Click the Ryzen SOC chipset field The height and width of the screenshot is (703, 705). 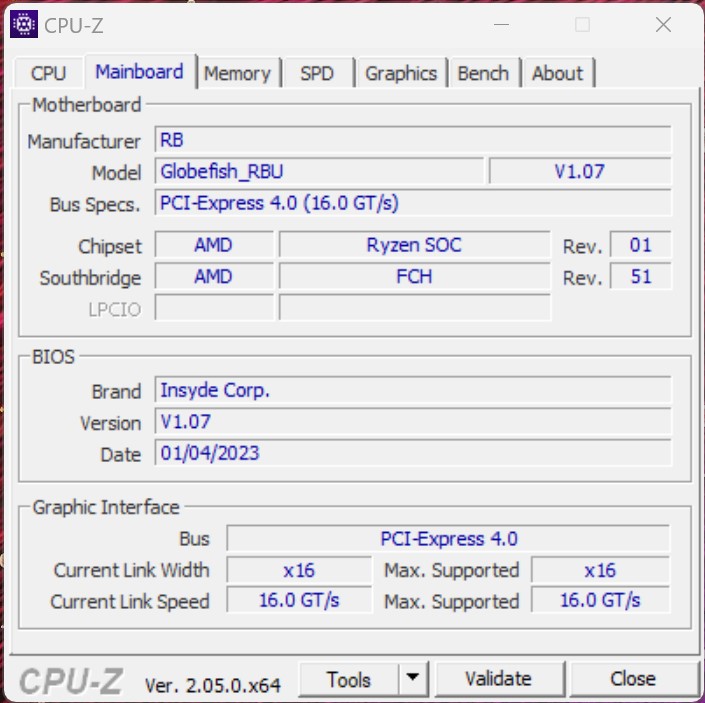point(414,245)
